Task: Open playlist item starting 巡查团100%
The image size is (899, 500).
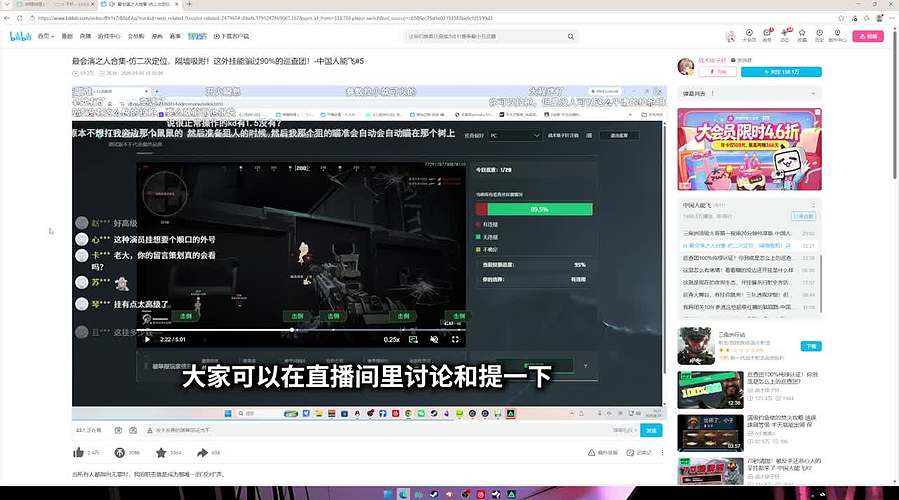Action: (x=748, y=258)
